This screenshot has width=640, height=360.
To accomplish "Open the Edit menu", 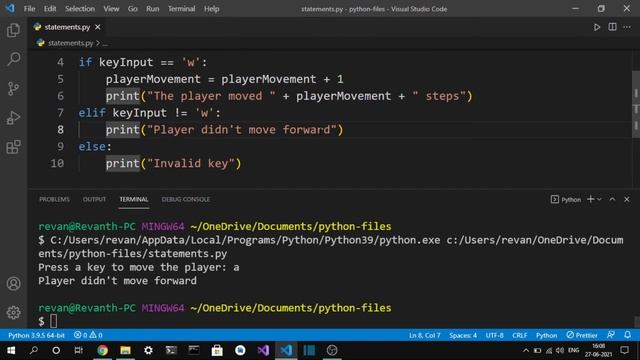I will 50,9.
